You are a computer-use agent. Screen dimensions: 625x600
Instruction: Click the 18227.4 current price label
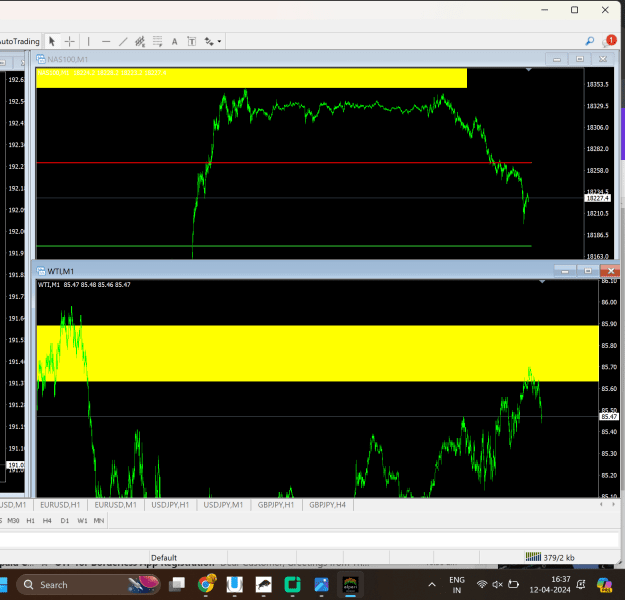click(597, 198)
